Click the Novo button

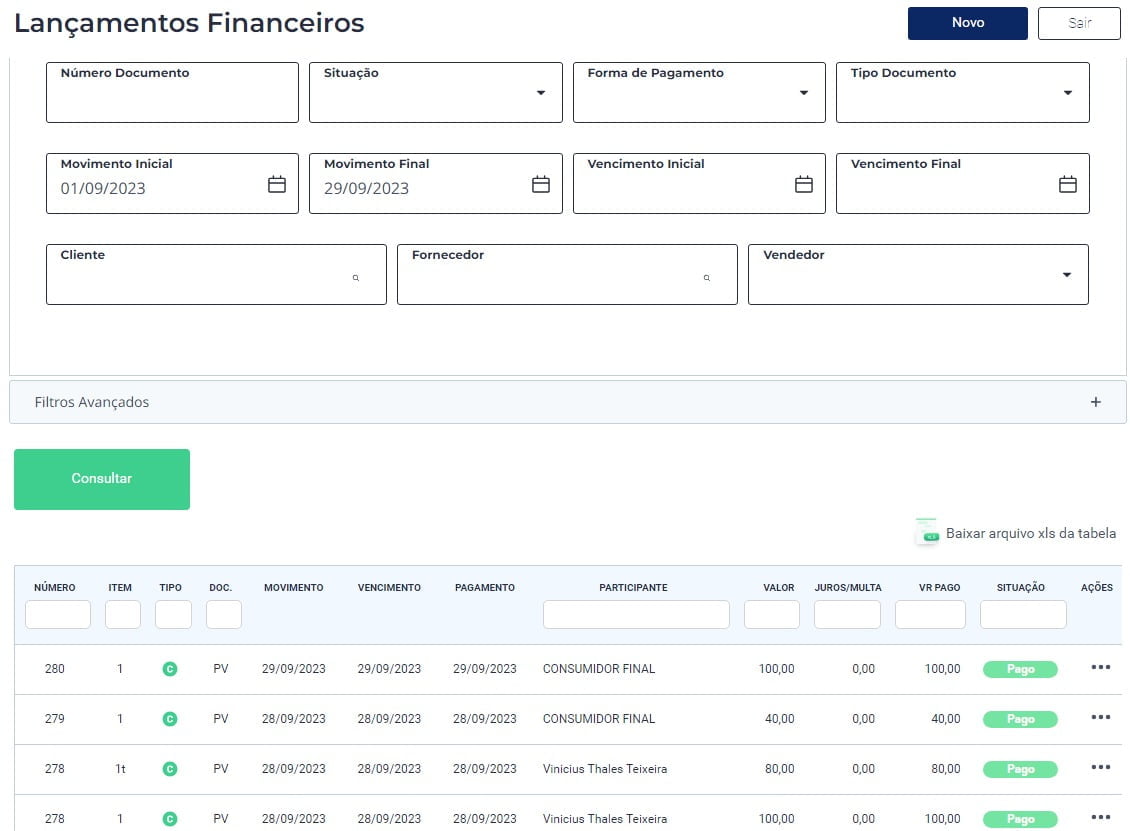967,23
